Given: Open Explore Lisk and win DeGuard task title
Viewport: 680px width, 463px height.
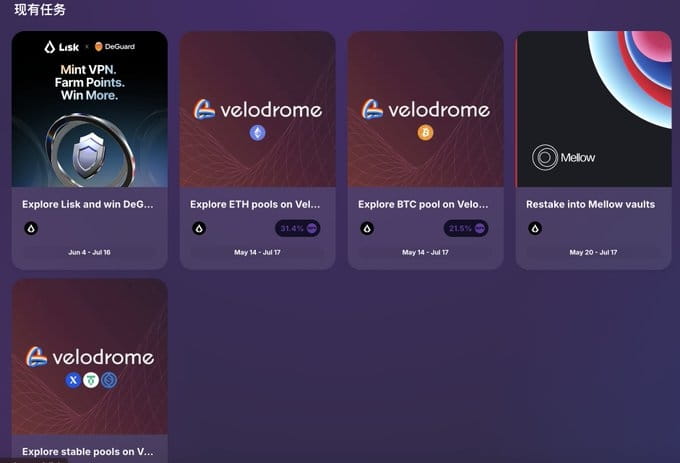Looking at the screenshot, I should tap(88, 204).
